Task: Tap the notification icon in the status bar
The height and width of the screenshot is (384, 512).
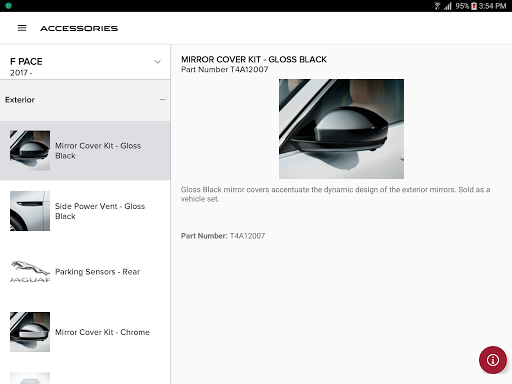Action: point(8,6)
